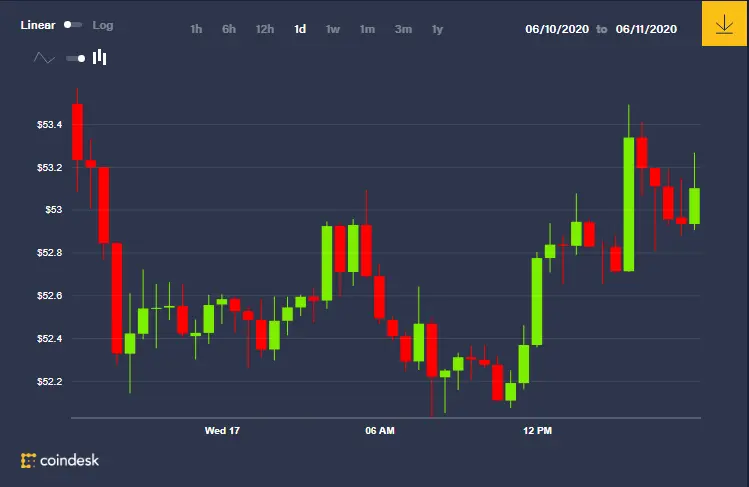
Task: Switch to the 1y timeframe
Action: point(438,29)
